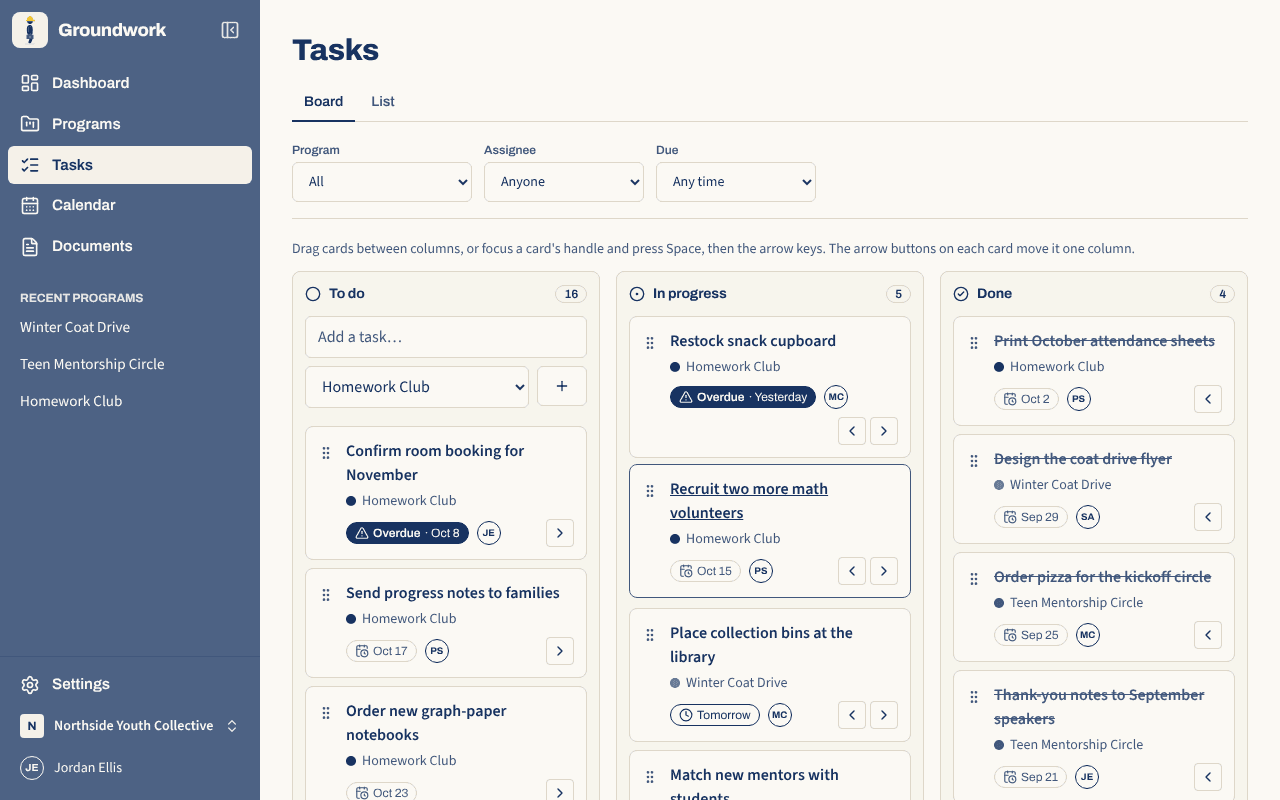Collapse the sidebar panel icon

pyautogui.click(x=230, y=30)
